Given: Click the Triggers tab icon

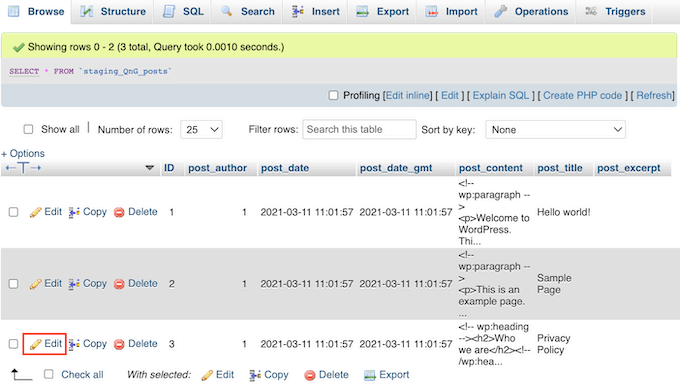Looking at the screenshot, I should pyautogui.click(x=591, y=11).
